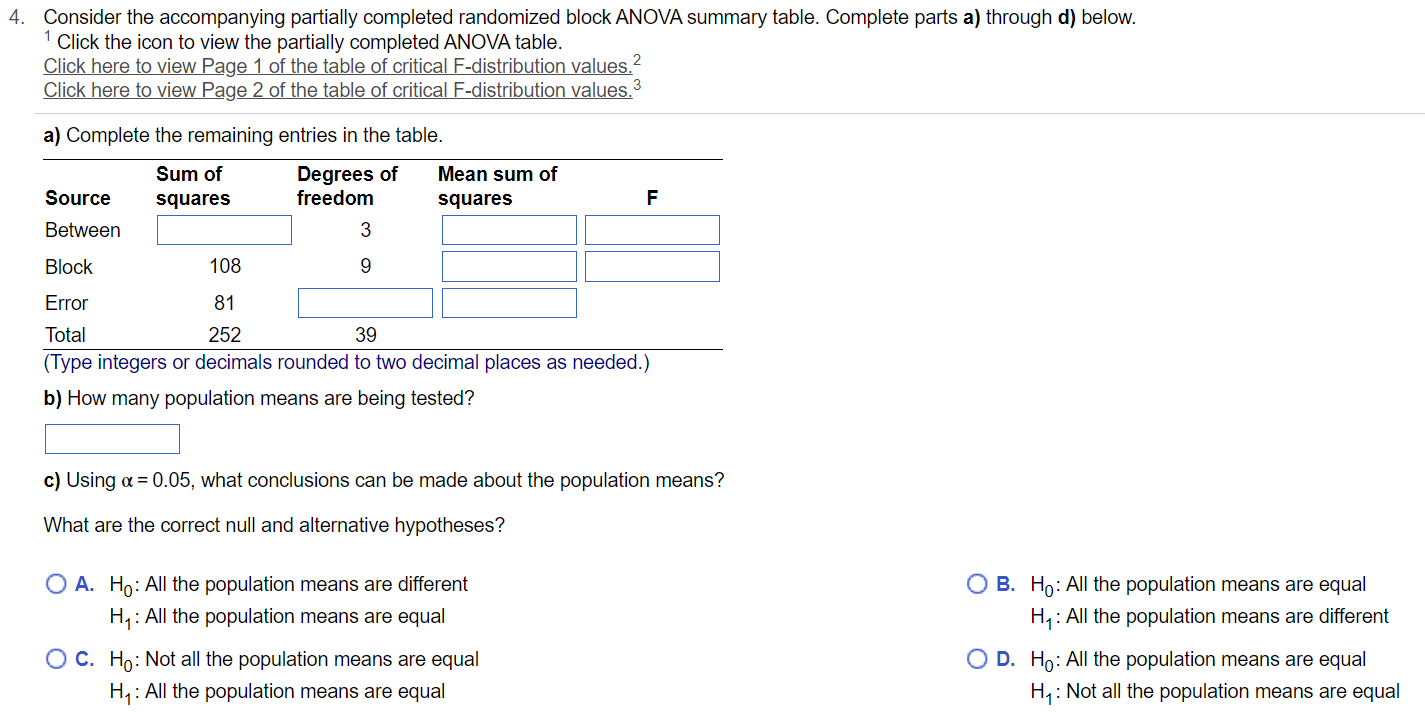Image resolution: width=1425 pixels, height=724 pixels.
Task: Click the Error mean sum of squares box
Action: (508, 302)
